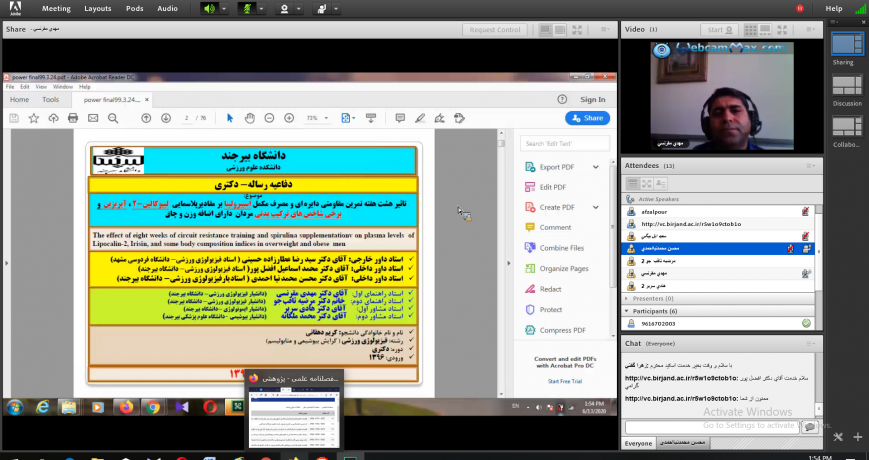Click the Request Control button
The height and width of the screenshot is (460, 869).
(x=524, y=30)
